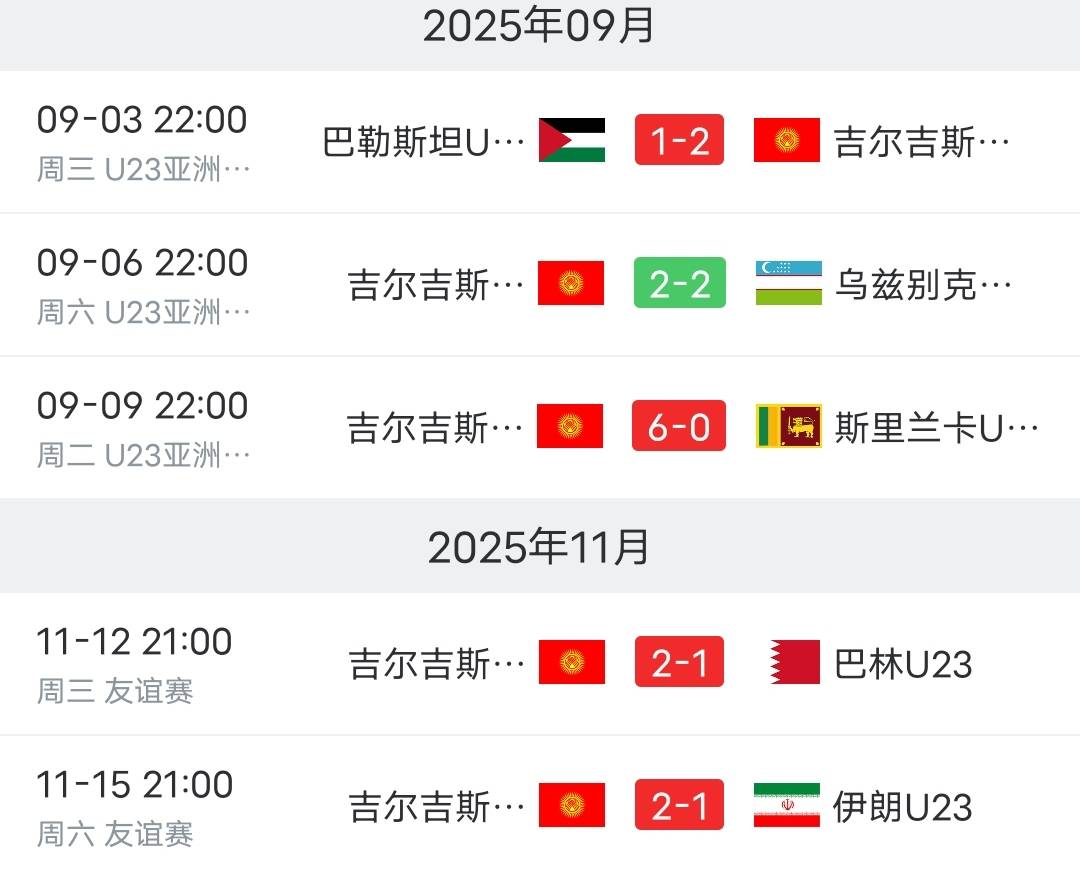The image size is (1080, 870).
Task: Select the 巴勒斯坦U team name
Action: pos(423,142)
